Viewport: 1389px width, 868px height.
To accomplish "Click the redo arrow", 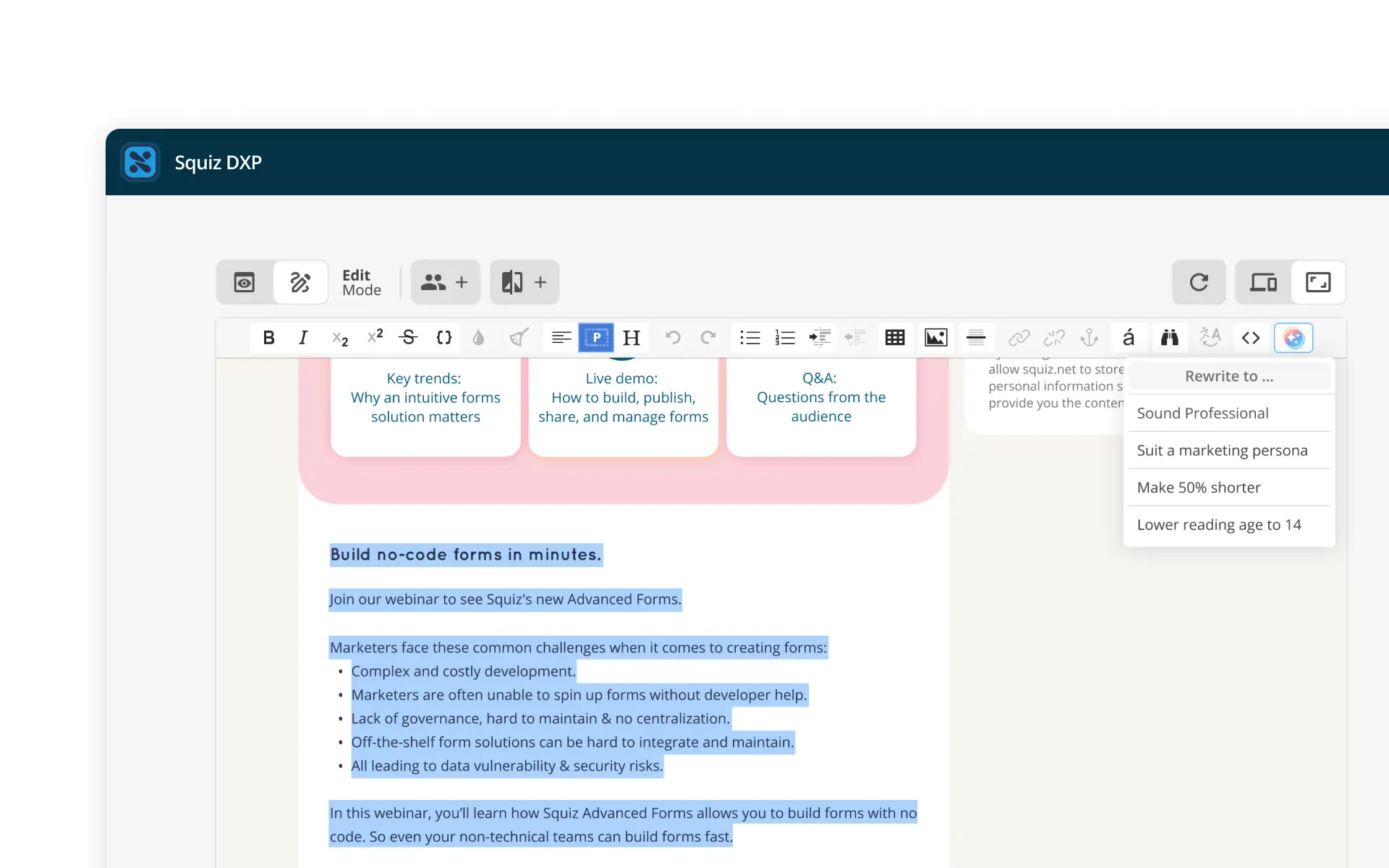I will click(x=708, y=338).
